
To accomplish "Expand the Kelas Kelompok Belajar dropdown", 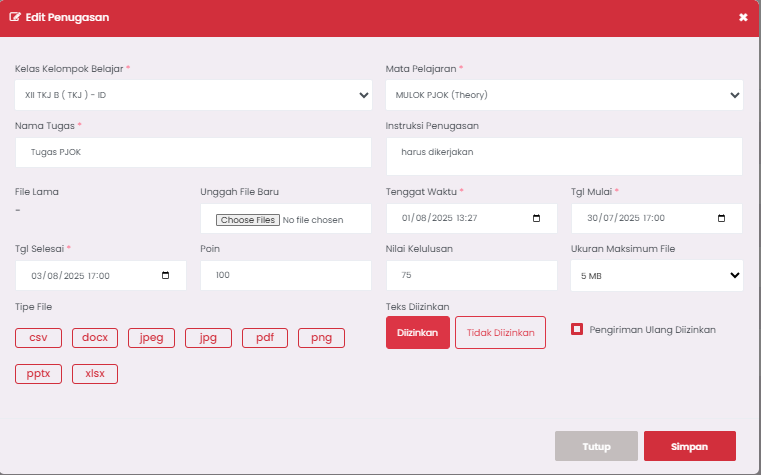I will pos(193,96).
